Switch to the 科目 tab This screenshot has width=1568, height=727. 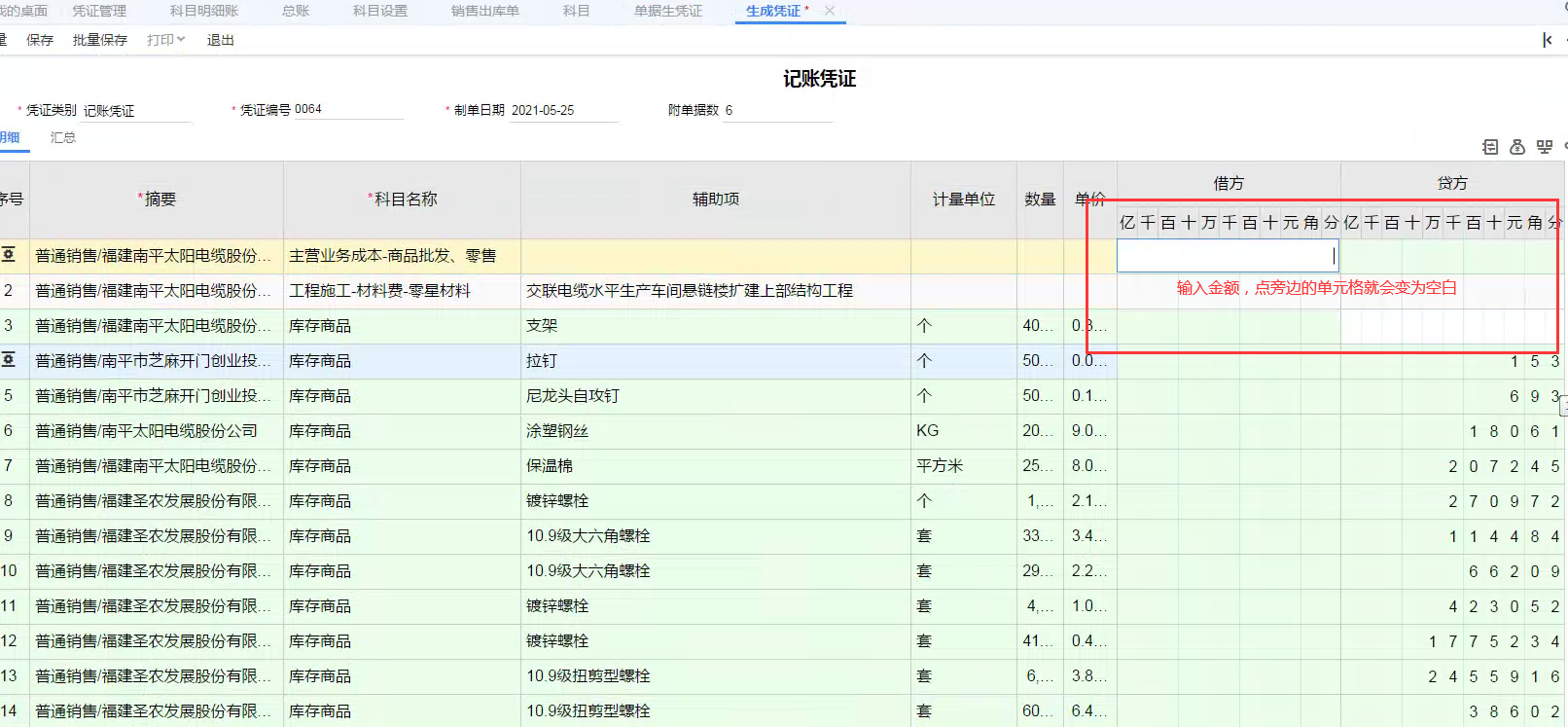pos(577,11)
